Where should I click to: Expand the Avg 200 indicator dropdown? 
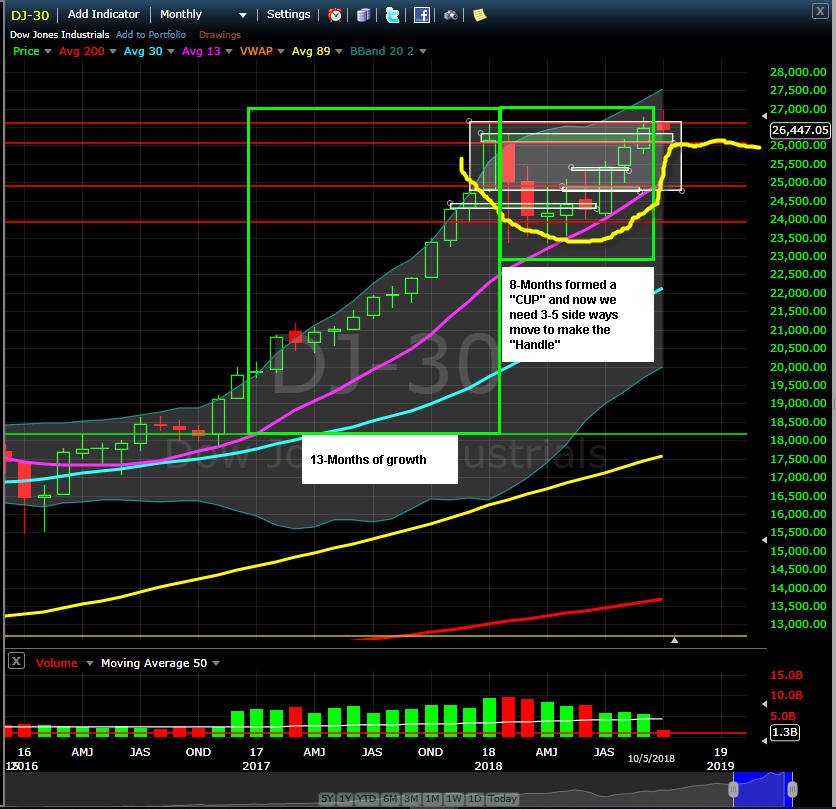[x=112, y=51]
